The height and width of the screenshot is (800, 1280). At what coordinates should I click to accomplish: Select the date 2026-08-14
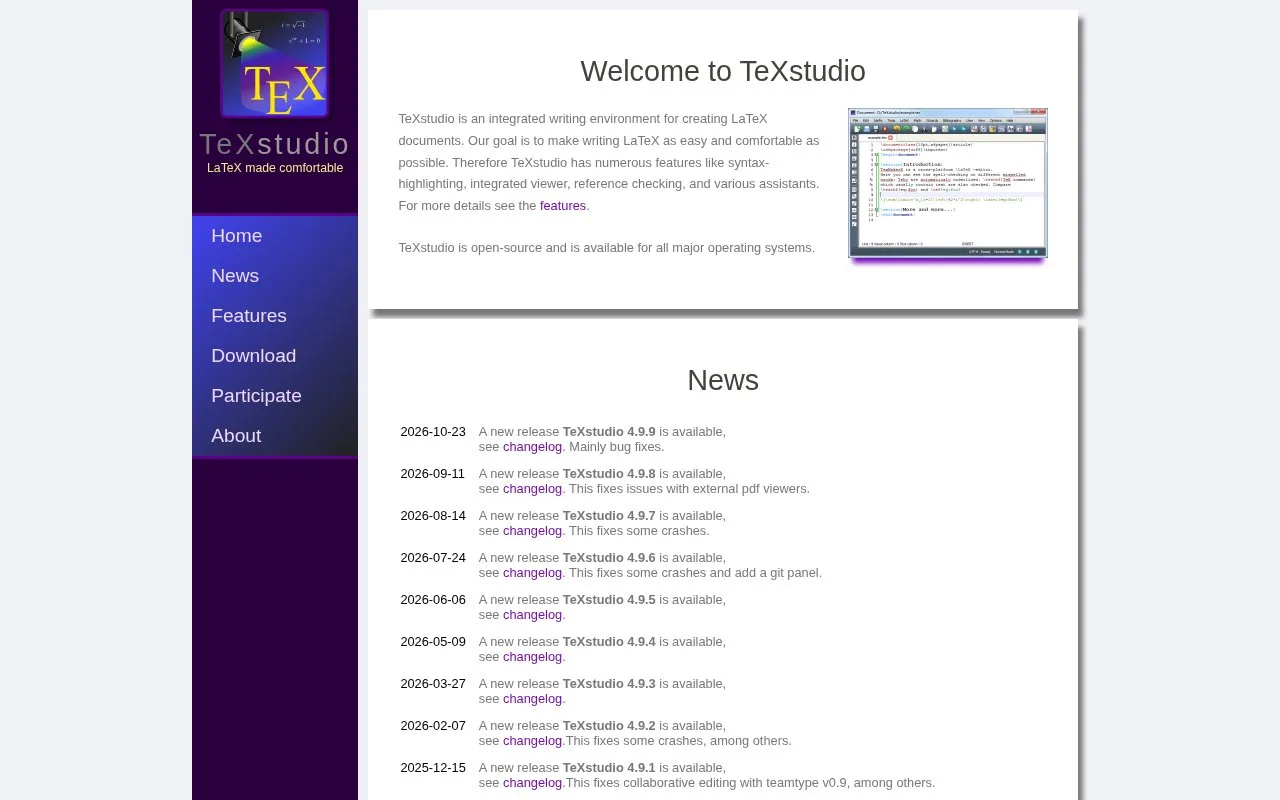(433, 516)
